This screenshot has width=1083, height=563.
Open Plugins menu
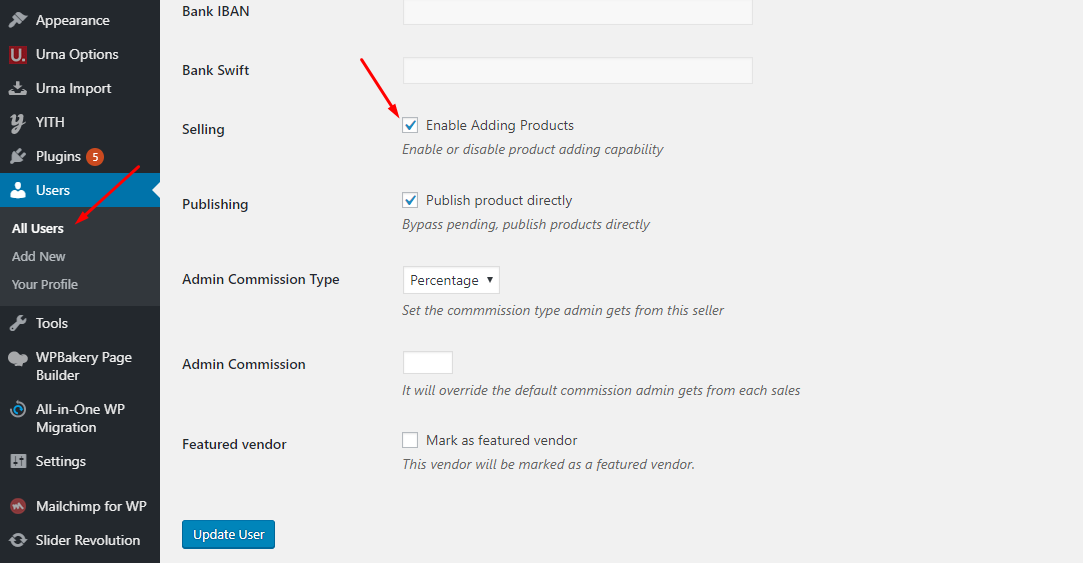click(58, 156)
